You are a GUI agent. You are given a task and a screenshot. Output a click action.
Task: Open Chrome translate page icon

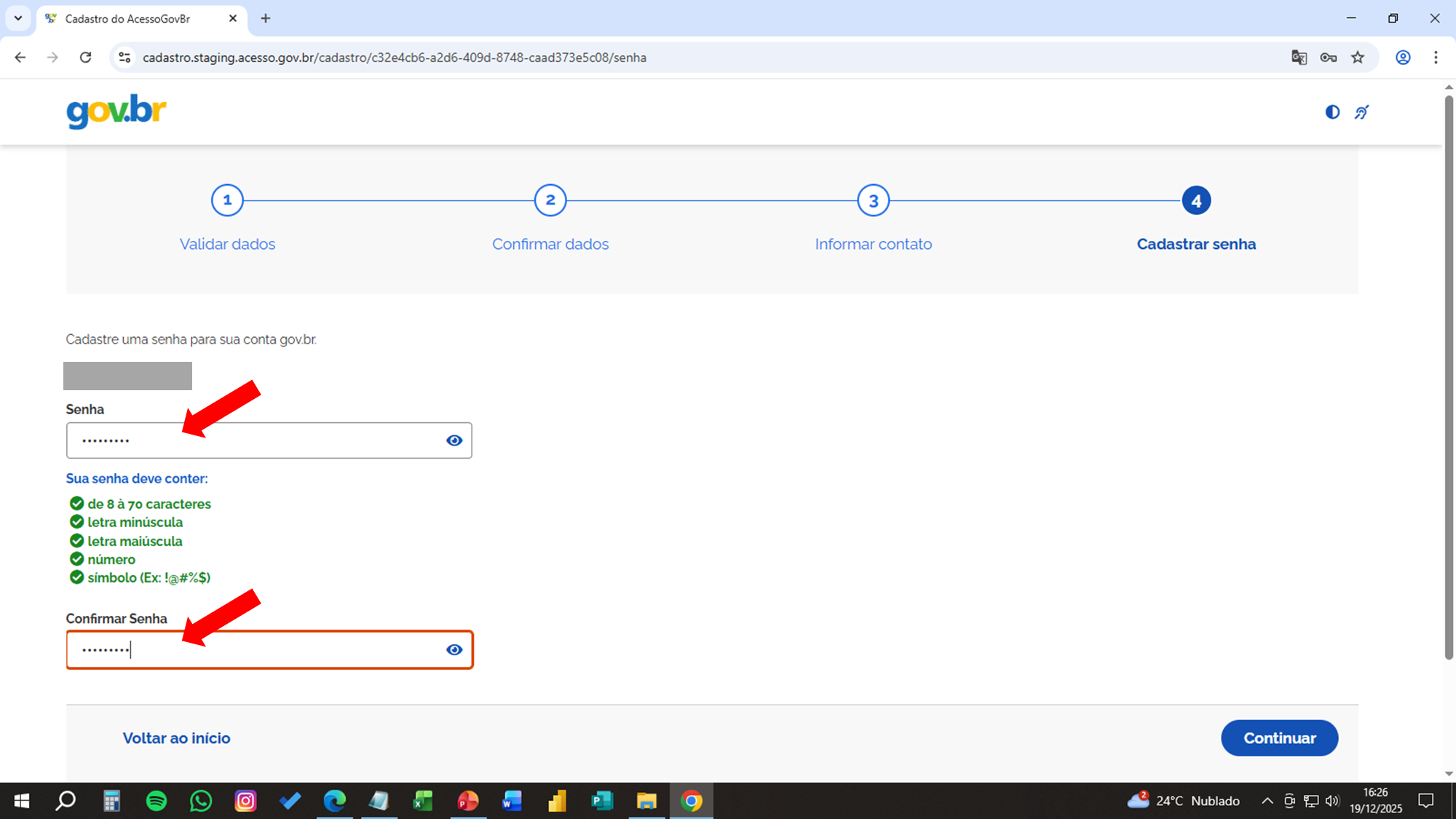1299,58
